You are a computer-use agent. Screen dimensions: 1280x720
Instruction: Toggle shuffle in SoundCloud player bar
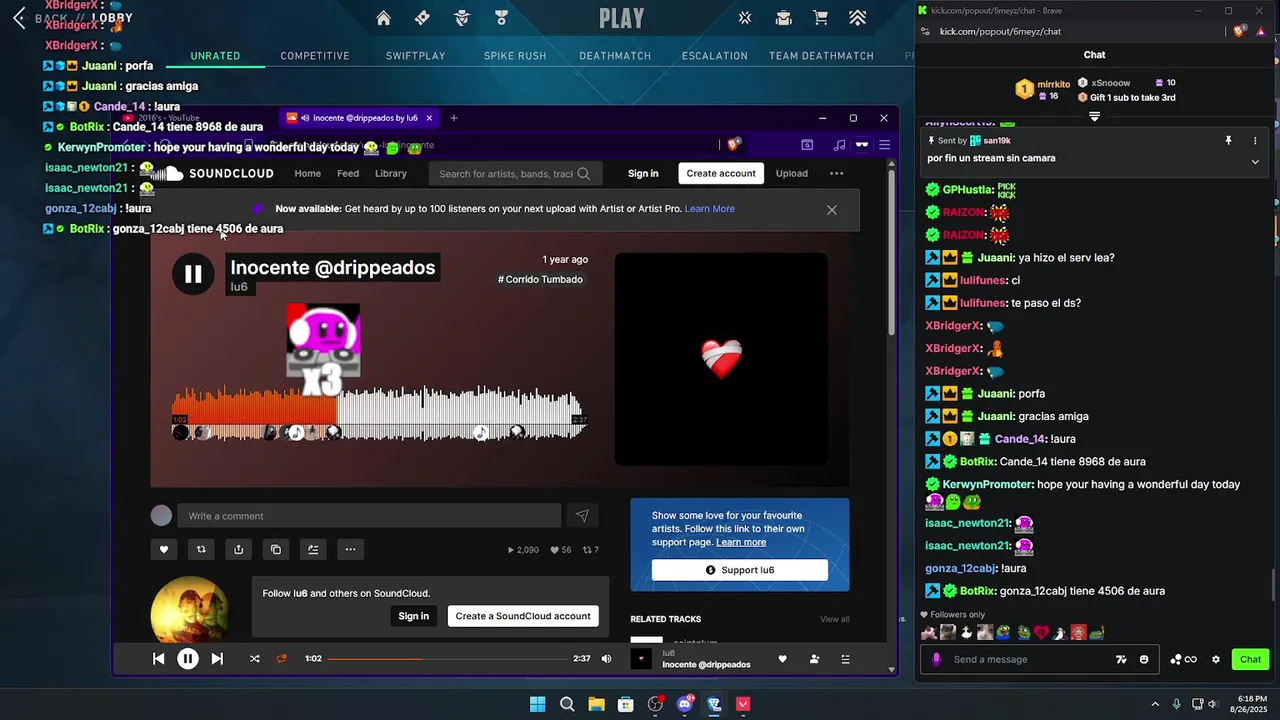(x=254, y=659)
